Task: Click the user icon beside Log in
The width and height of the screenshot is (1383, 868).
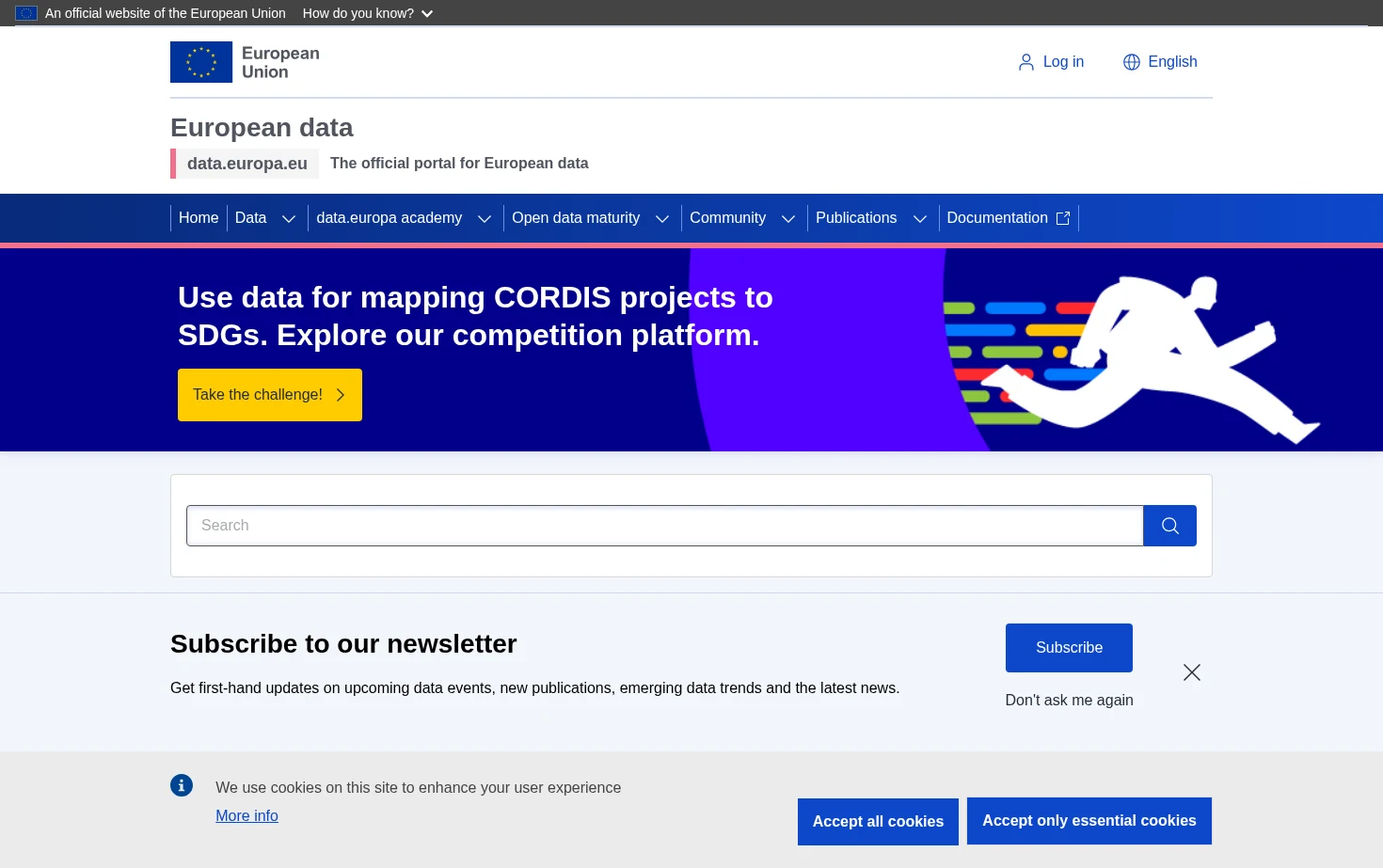Action: click(1026, 62)
